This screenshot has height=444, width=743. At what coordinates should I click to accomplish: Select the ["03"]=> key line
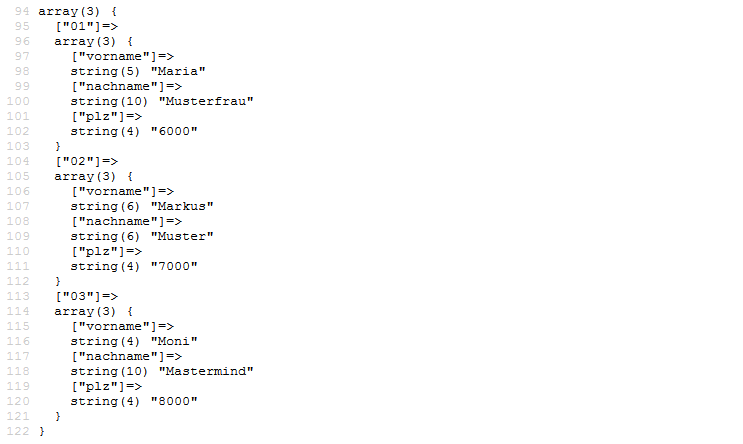87,296
